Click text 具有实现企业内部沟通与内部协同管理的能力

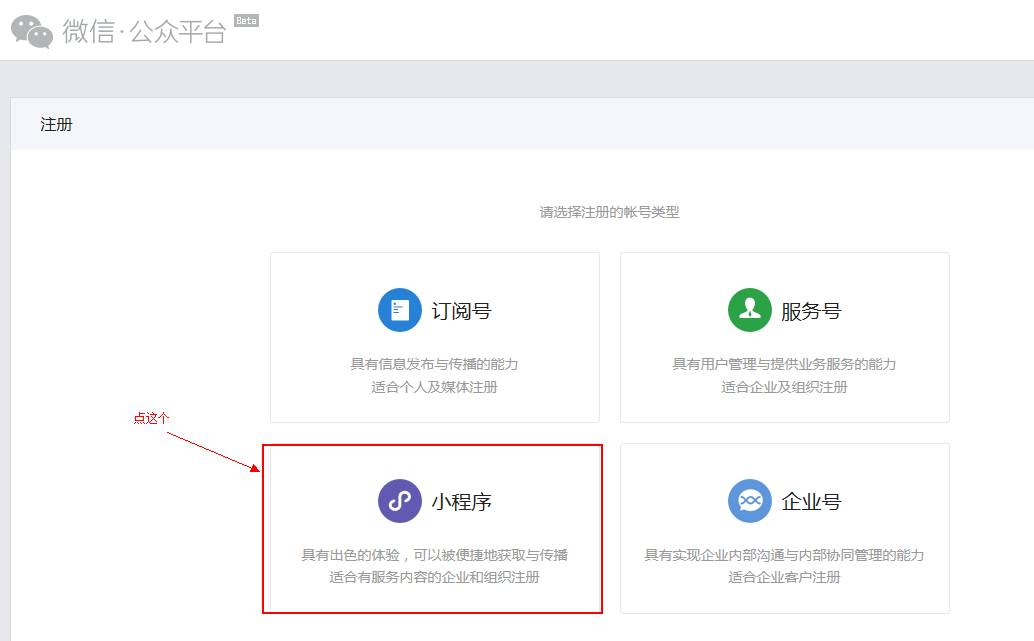pyautogui.click(x=784, y=555)
